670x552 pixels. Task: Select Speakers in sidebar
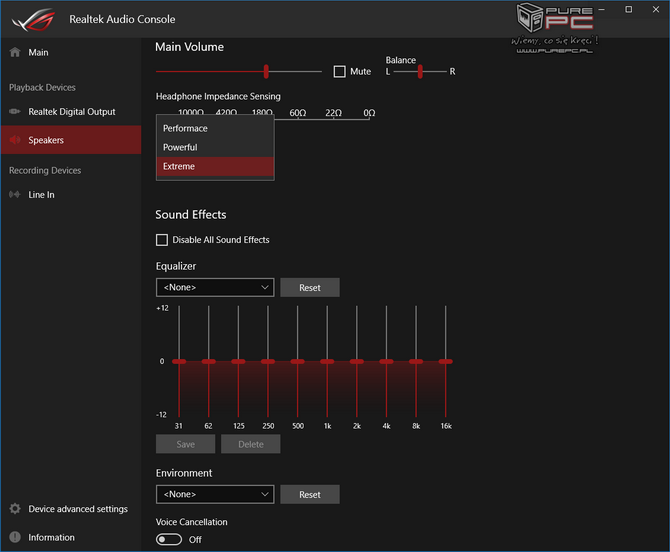coord(71,140)
